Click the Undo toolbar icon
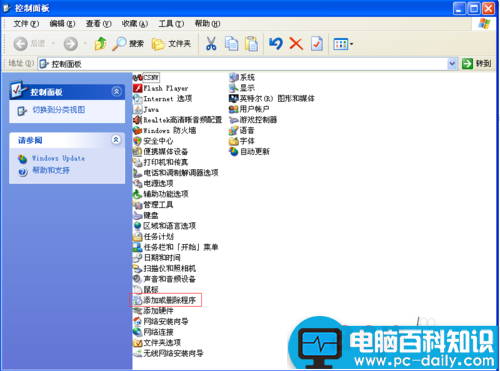The width and height of the screenshot is (500, 371). pos(276,44)
